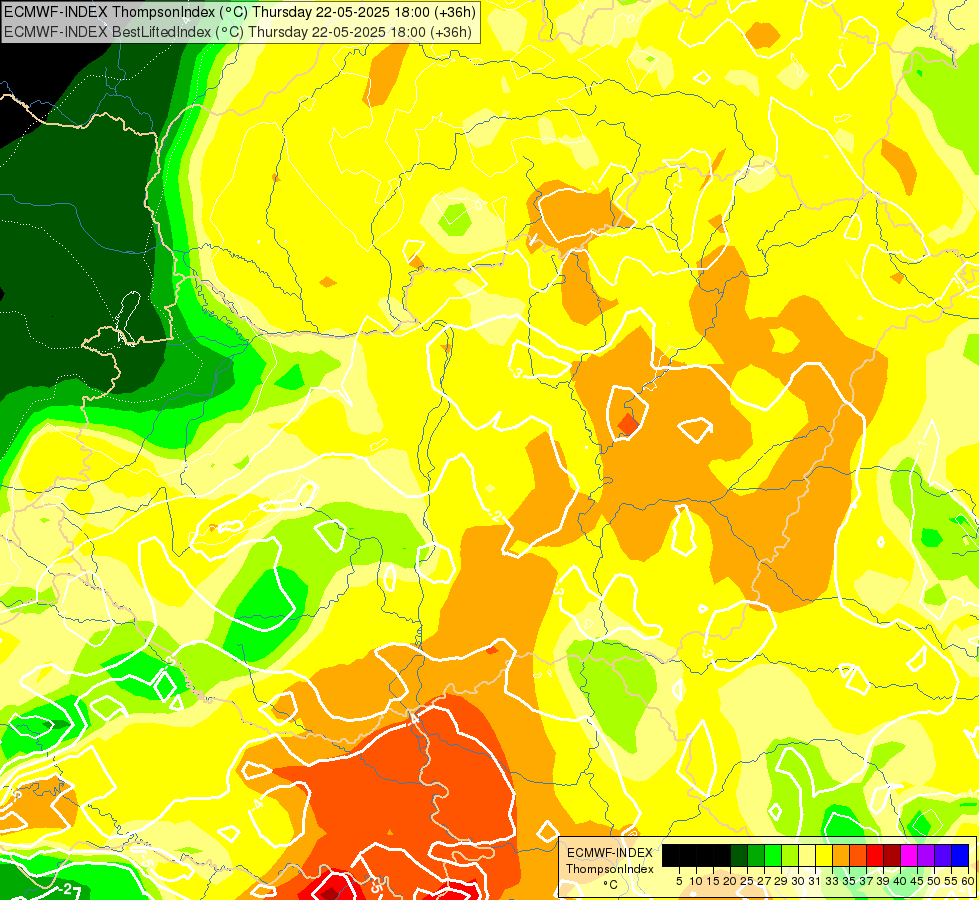This screenshot has height=900, width=979.
Task: Click the legend scale value 55
Action: (x=951, y=881)
